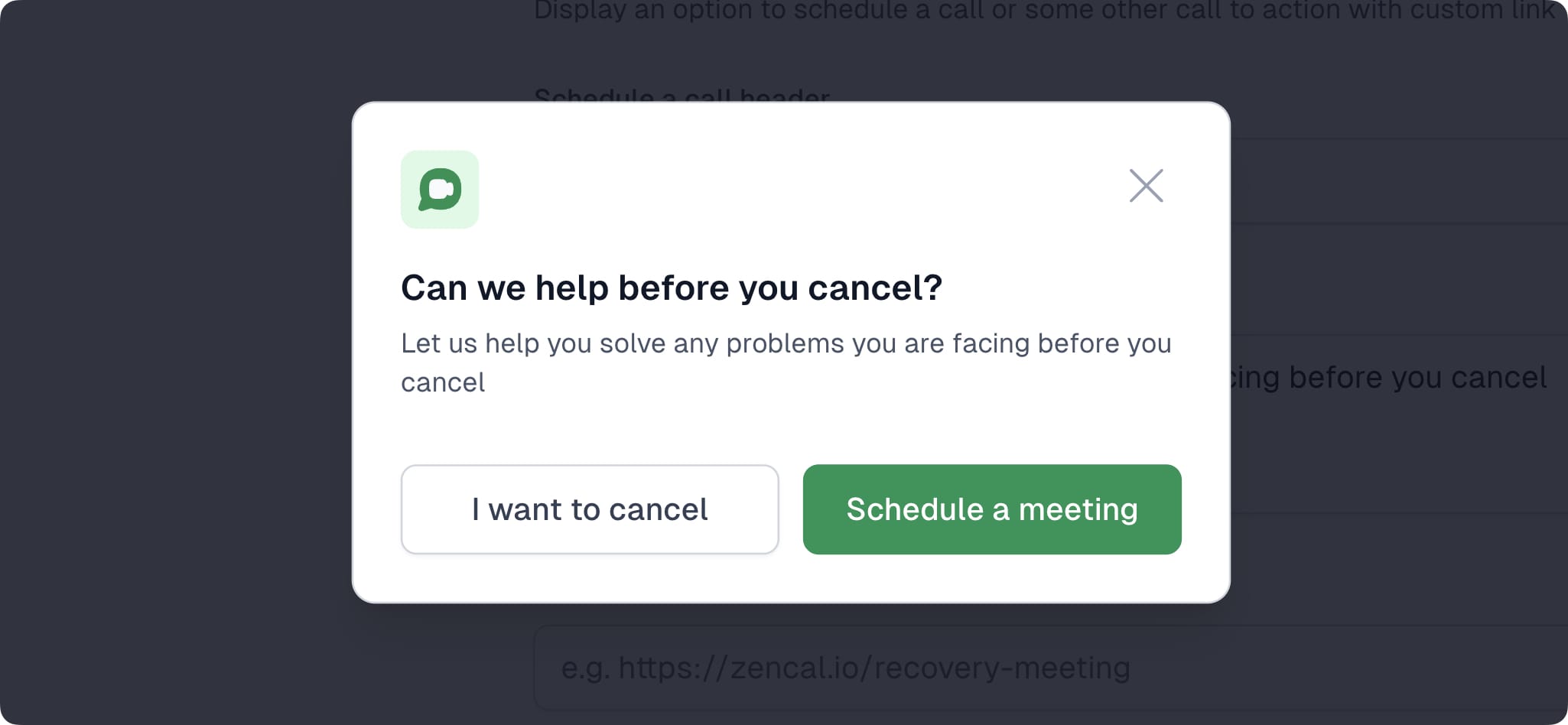
Task: Click the X mark in the top-right corner
Action: click(1145, 186)
